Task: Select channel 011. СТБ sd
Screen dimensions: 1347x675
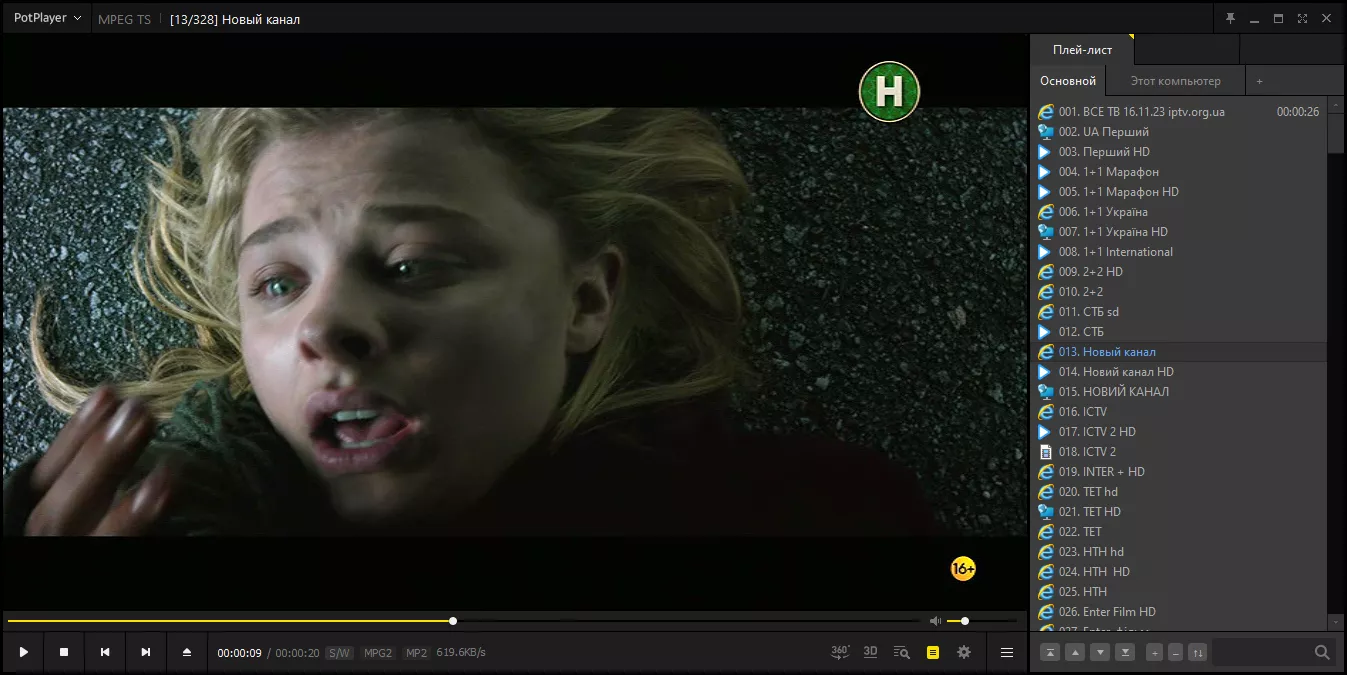Action: click(x=1179, y=312)
